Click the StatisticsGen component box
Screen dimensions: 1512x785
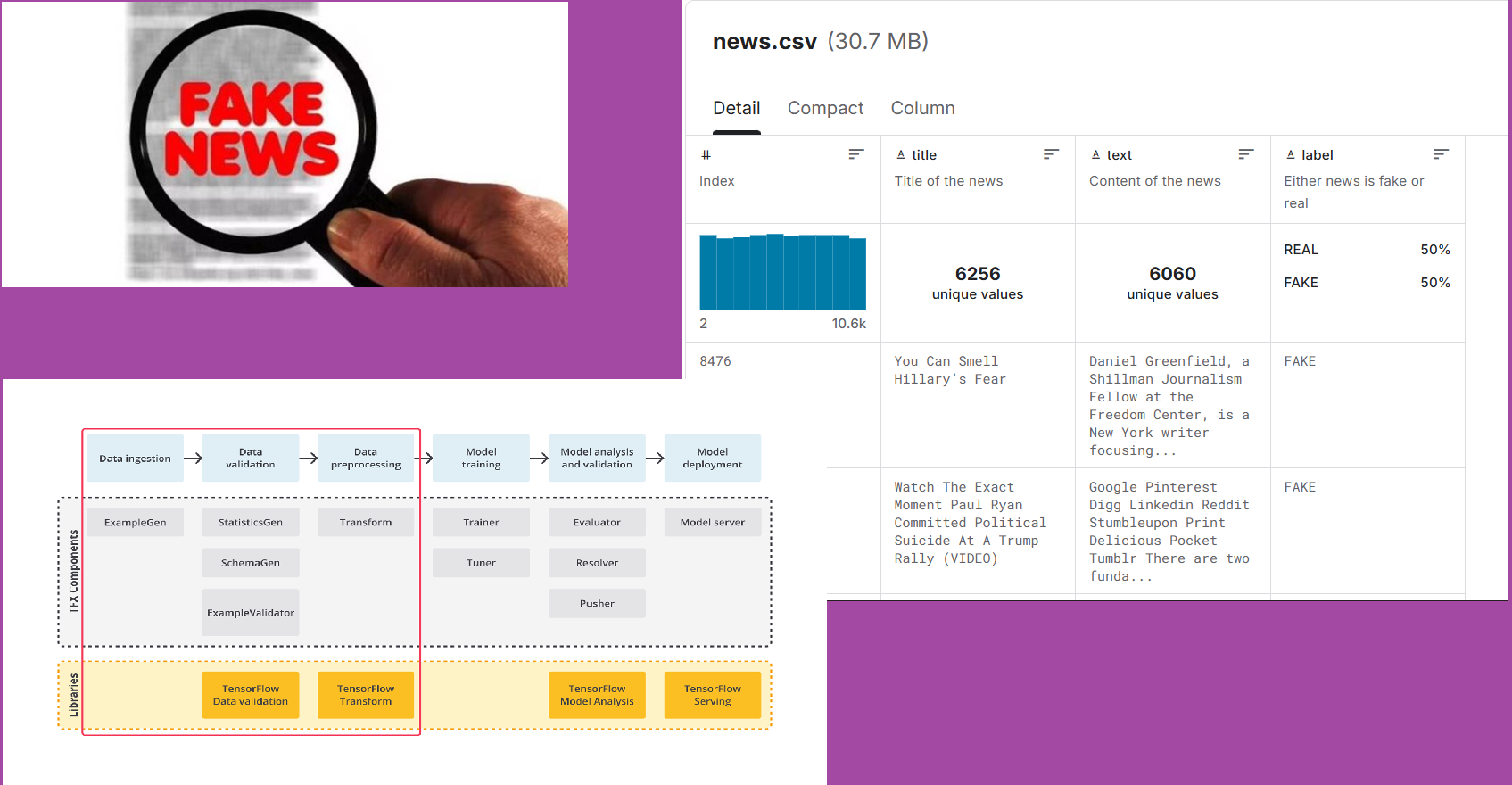(x=251, y=522)
